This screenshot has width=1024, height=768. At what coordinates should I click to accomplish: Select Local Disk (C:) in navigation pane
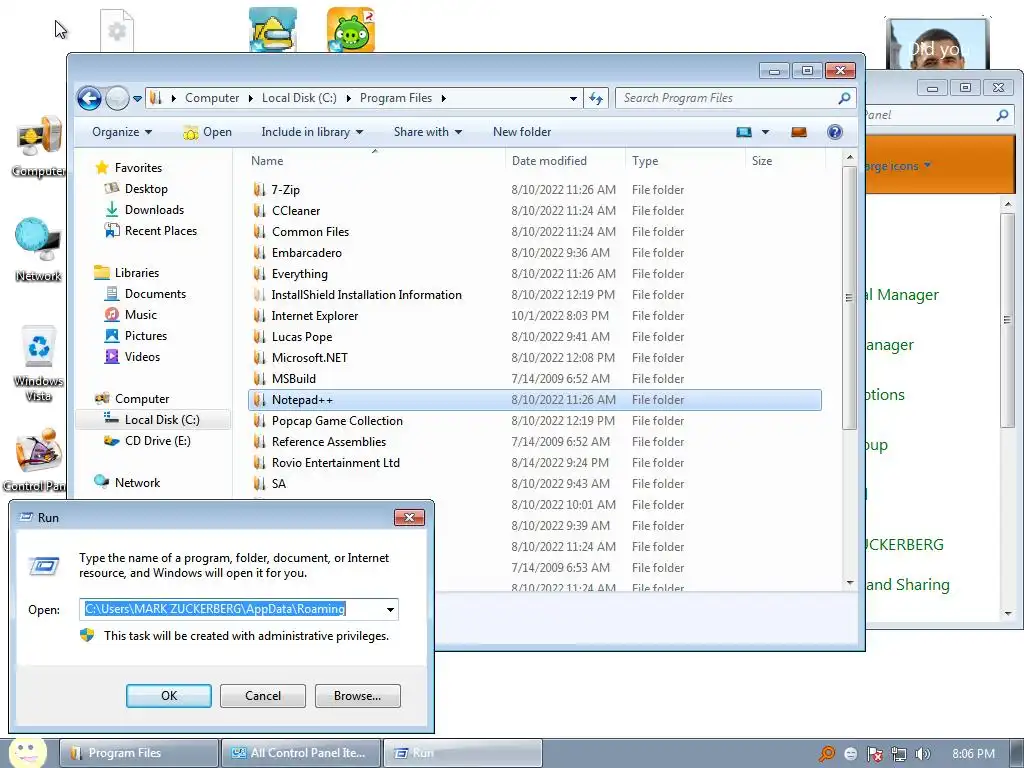pyautogui.click(x=152, y=419)
